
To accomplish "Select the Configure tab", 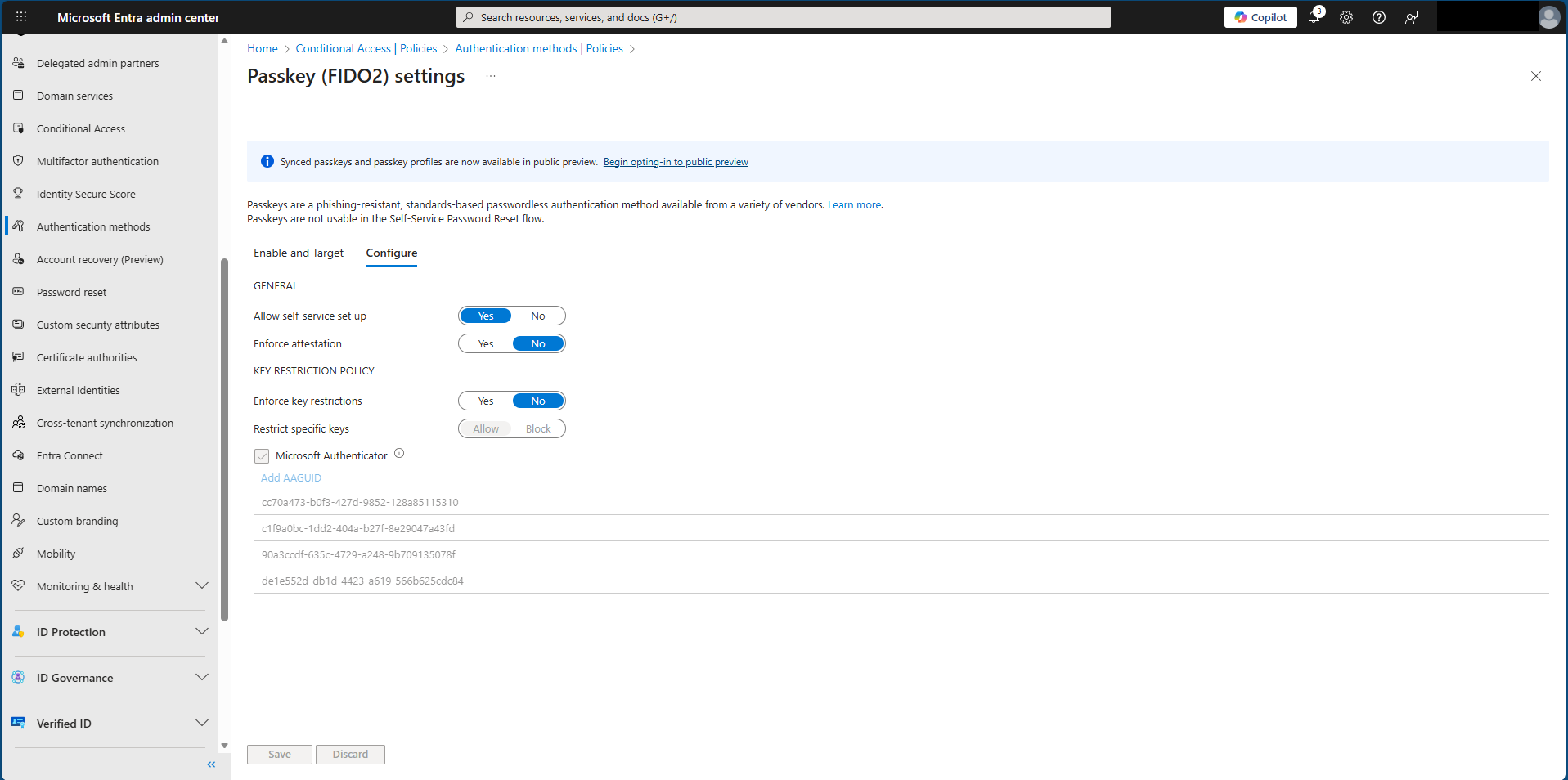I will [x=392, y=253].
